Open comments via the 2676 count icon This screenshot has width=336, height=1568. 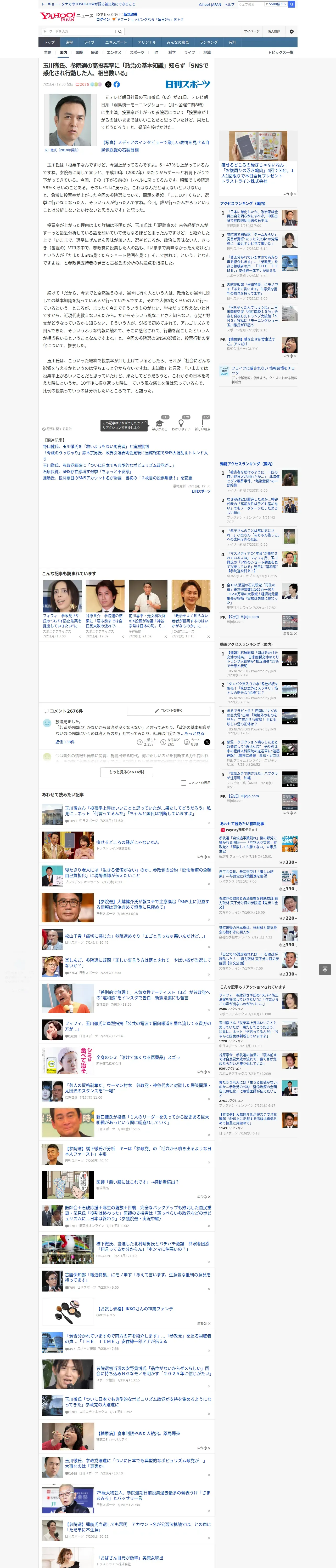[82, 85]
